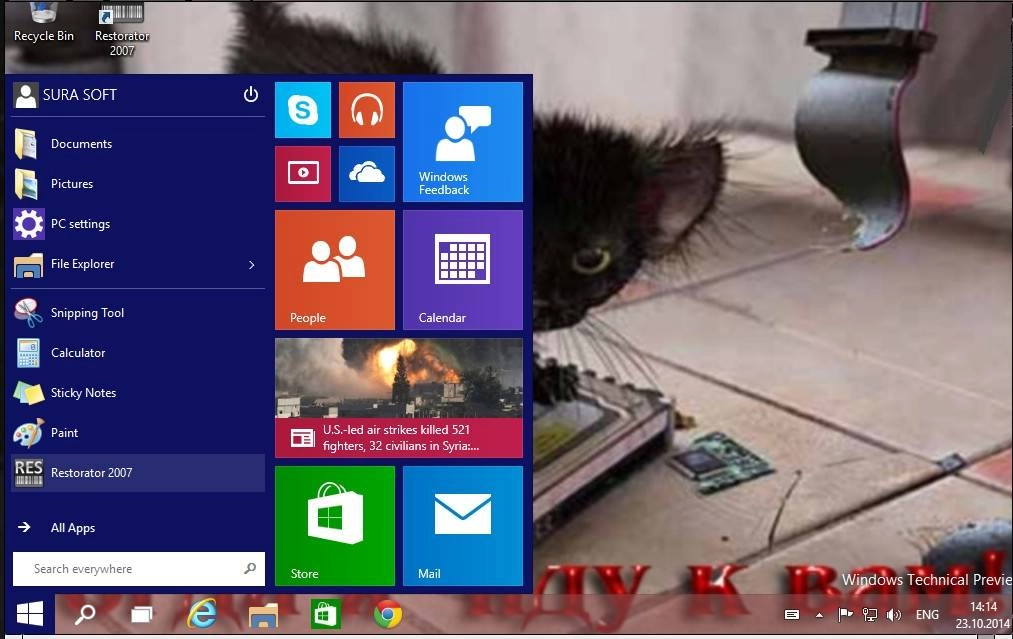
Task: Open the Store tile
Action: tap(335, 526)
